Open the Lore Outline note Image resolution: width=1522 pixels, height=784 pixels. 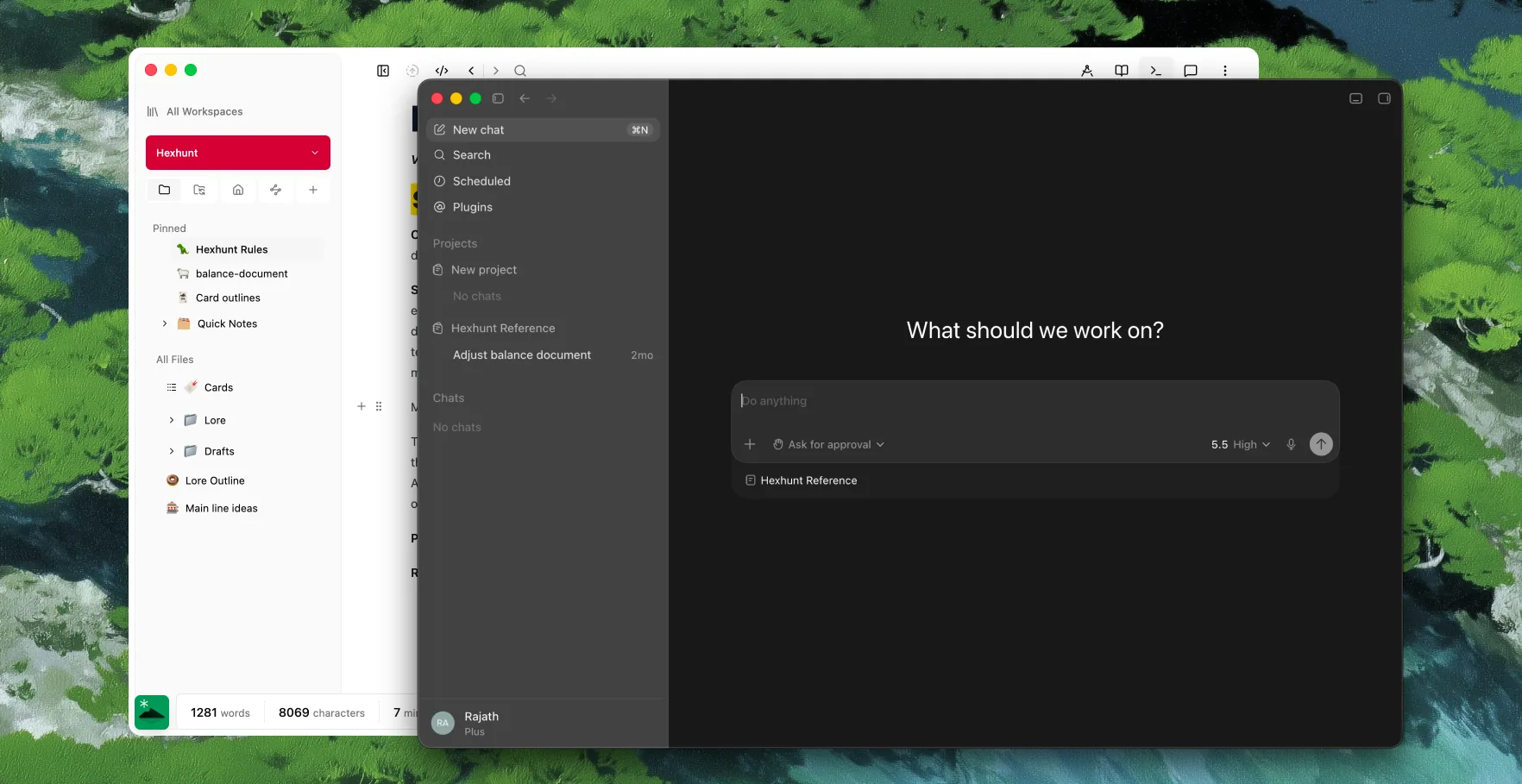coord(215,480)
